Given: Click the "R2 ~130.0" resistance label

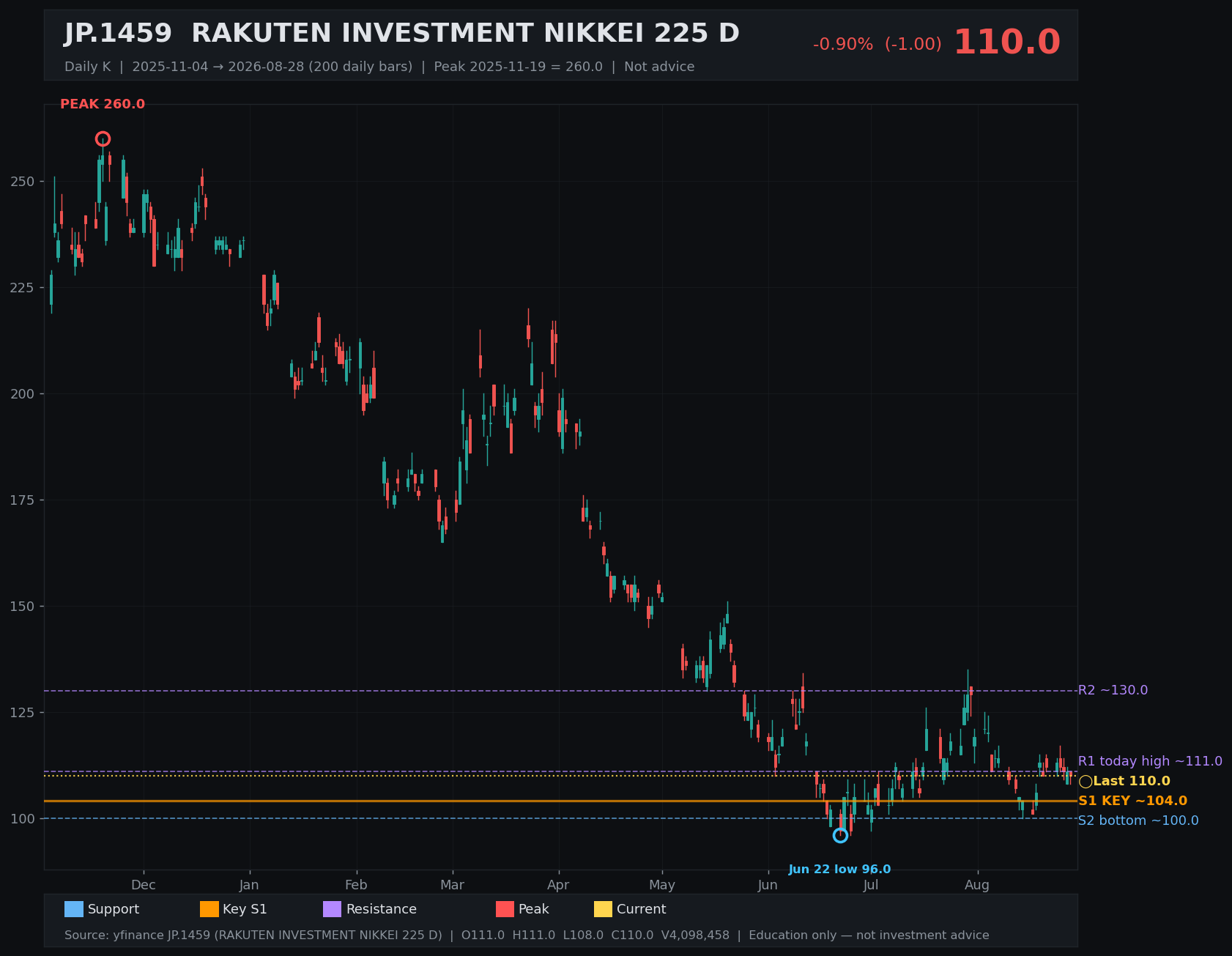Looking at the screenshot, I should click(x=1113, y=690).
